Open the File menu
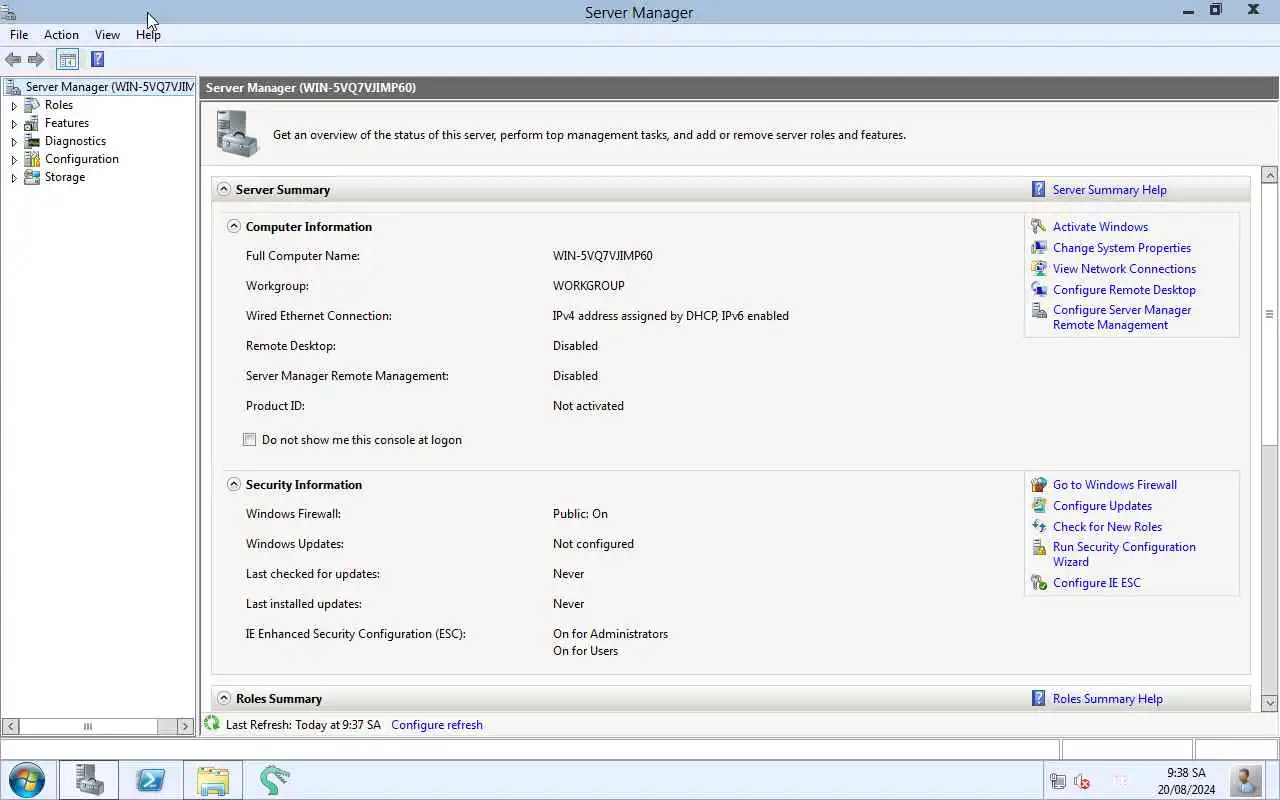The height and width of the screenshot is (800, 1280). pos(19,34)
